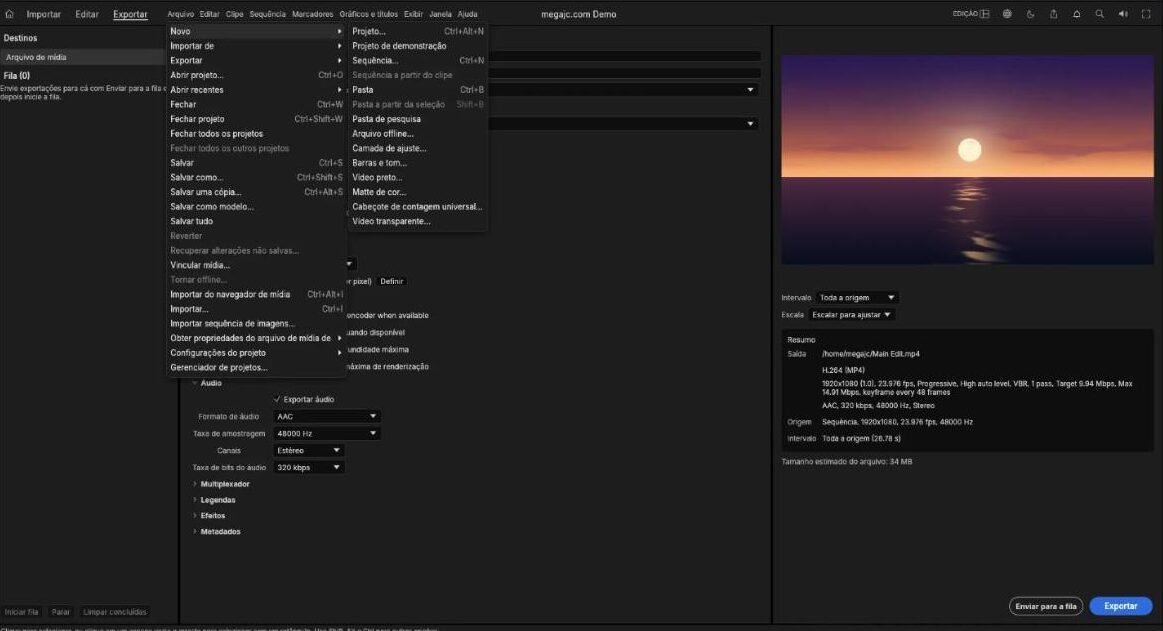Click Importar sequência de imagens...
This screenshot has height=631, width=1163.
click(256, 324)
